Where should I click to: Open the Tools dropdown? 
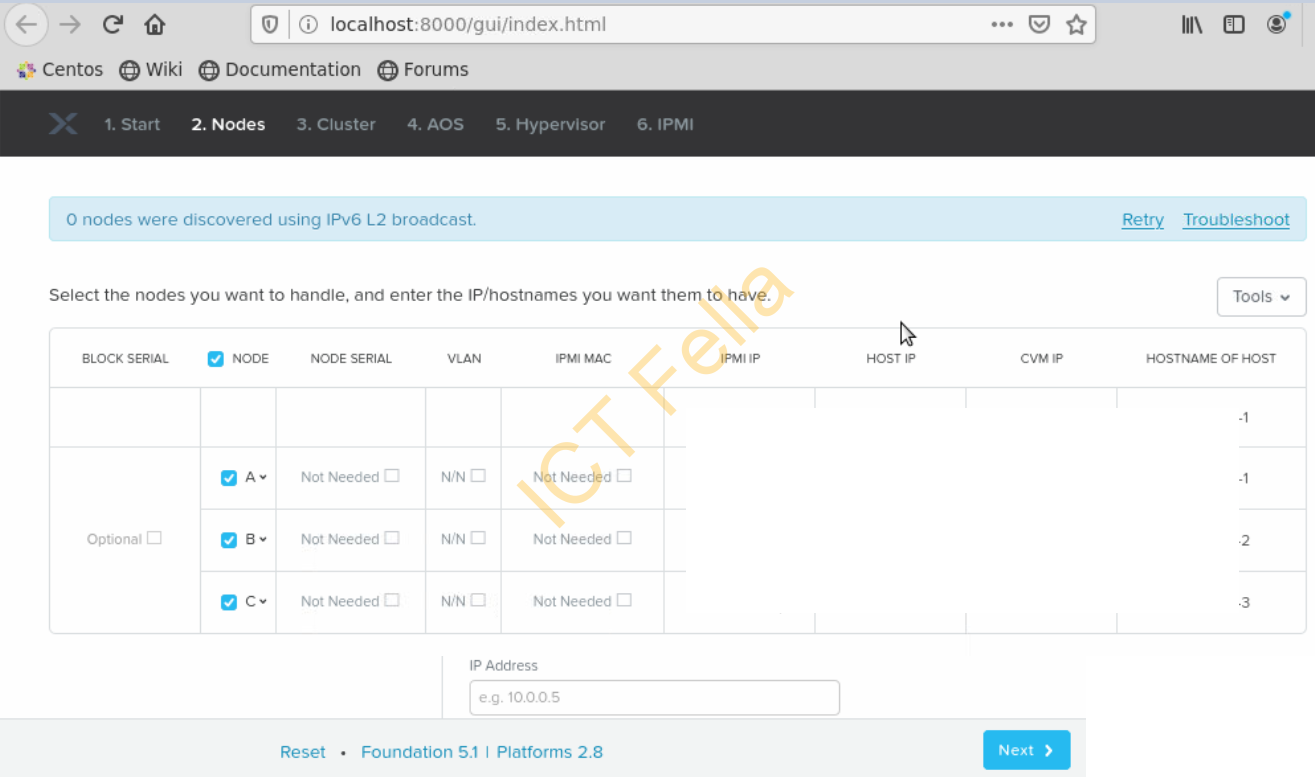pyautogui.click(x=1261, y=297)
